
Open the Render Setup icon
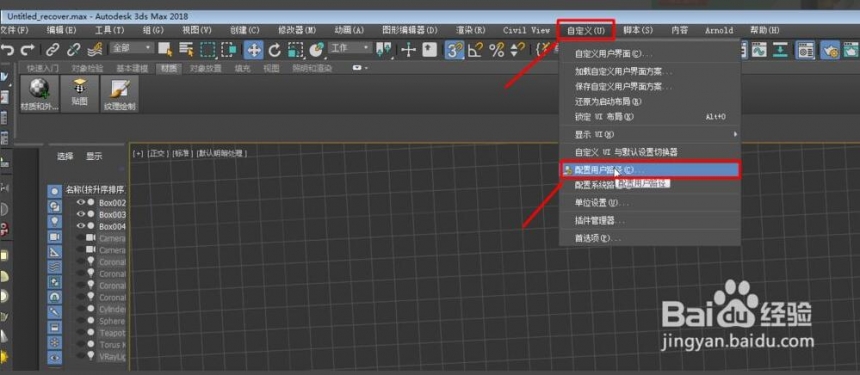pyautogui.click(x=805, y=50)
